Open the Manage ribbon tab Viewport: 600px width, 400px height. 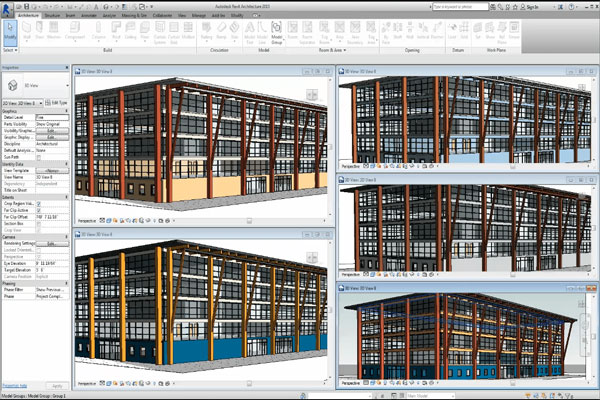199,16
